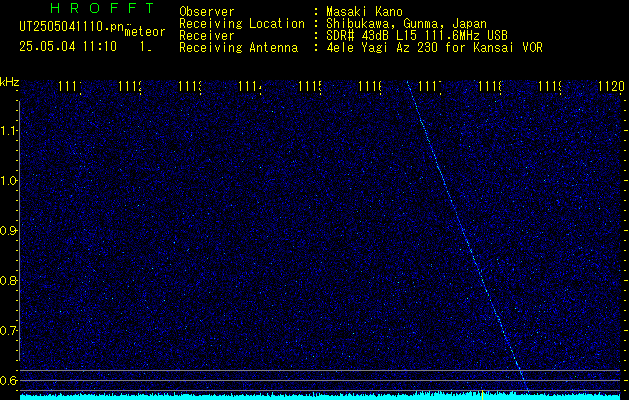The height and width of the screenshot is (400, 629).
Task: Click the yellow tick in the cyan intensity bar
Action: pos(482,396)
